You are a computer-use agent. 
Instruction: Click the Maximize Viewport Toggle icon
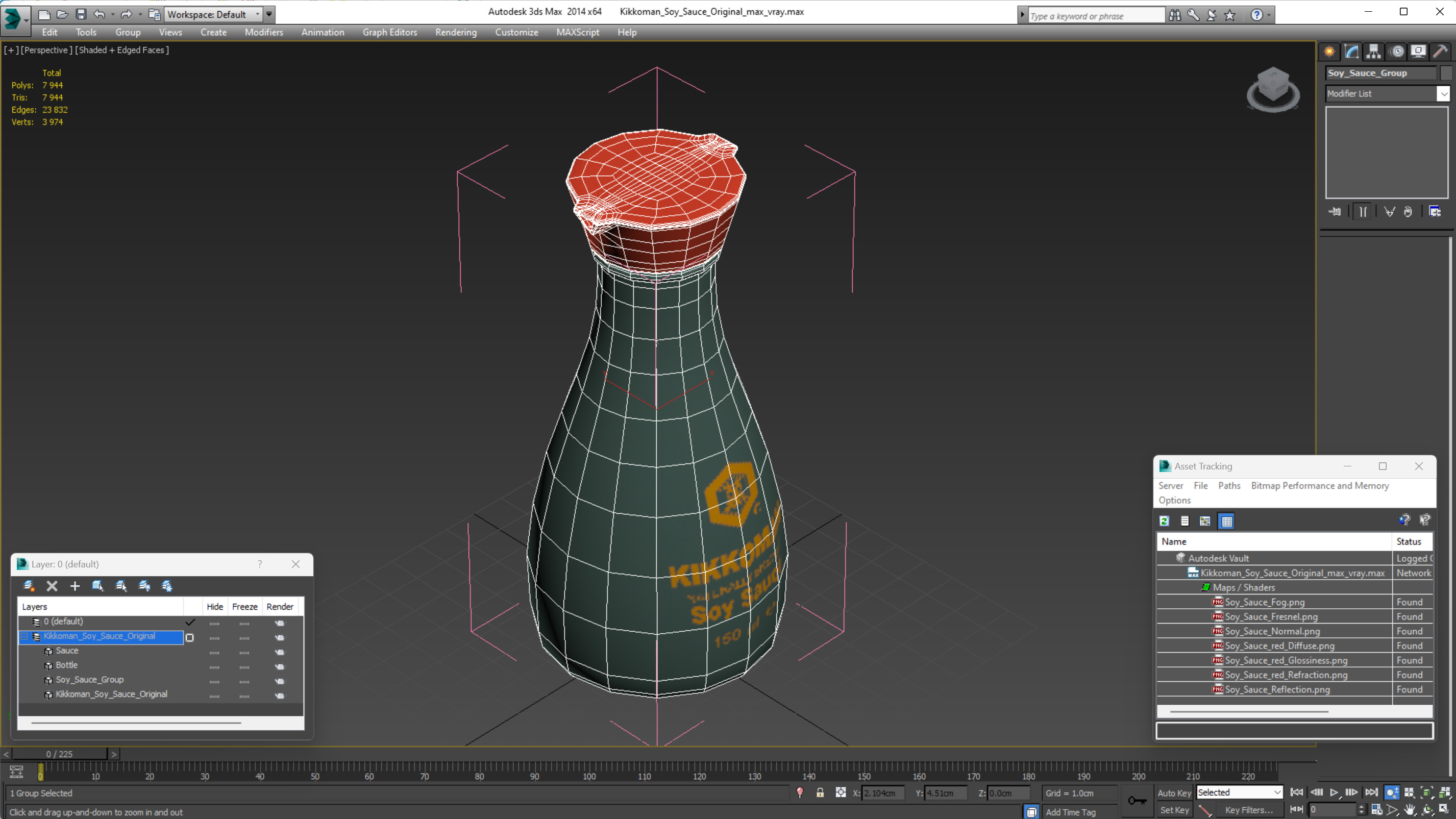click(1444, 809)
